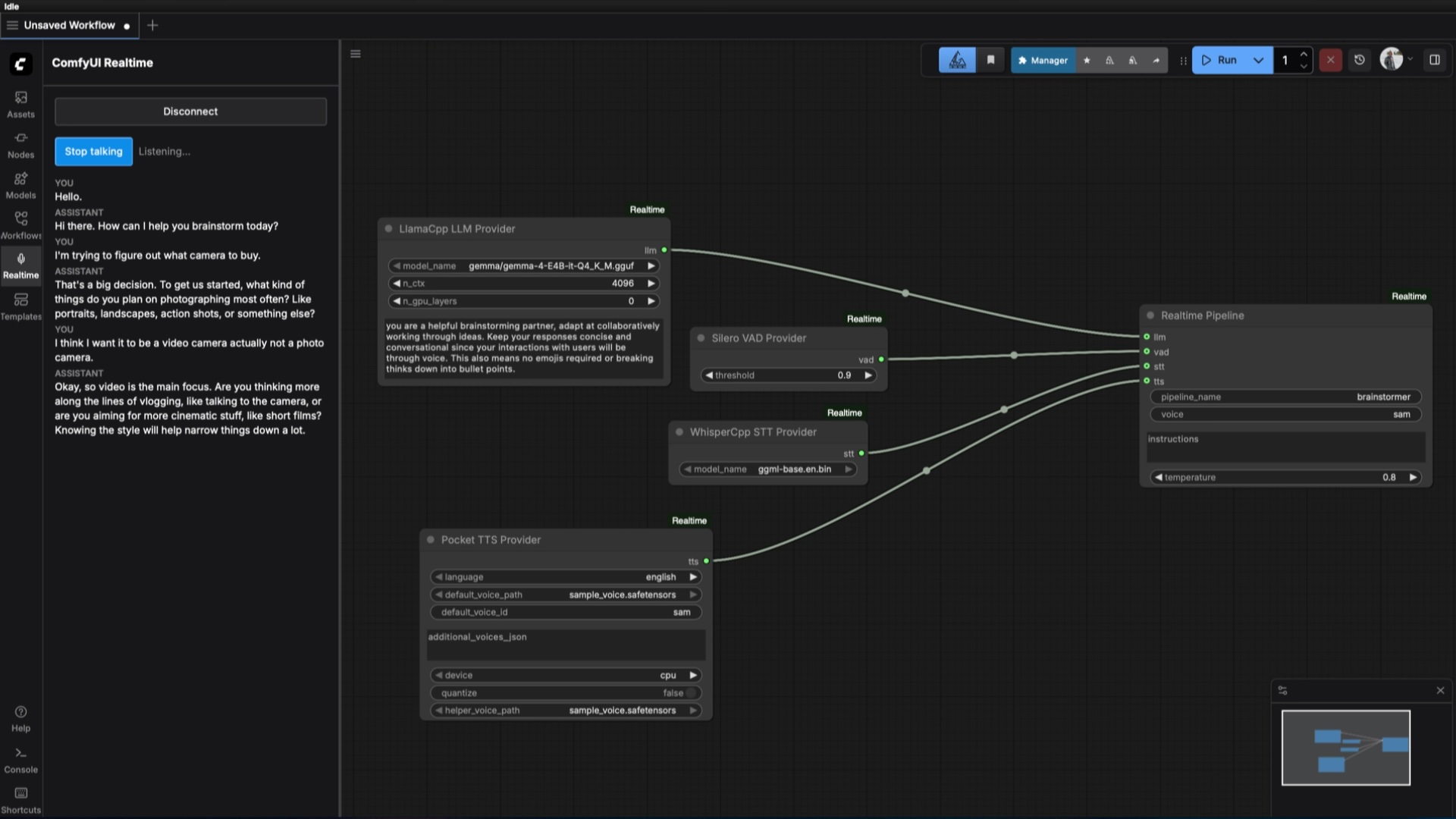Open the Templates browser
The height and width of the screenshot is (819, 1456).
[20, 307]
